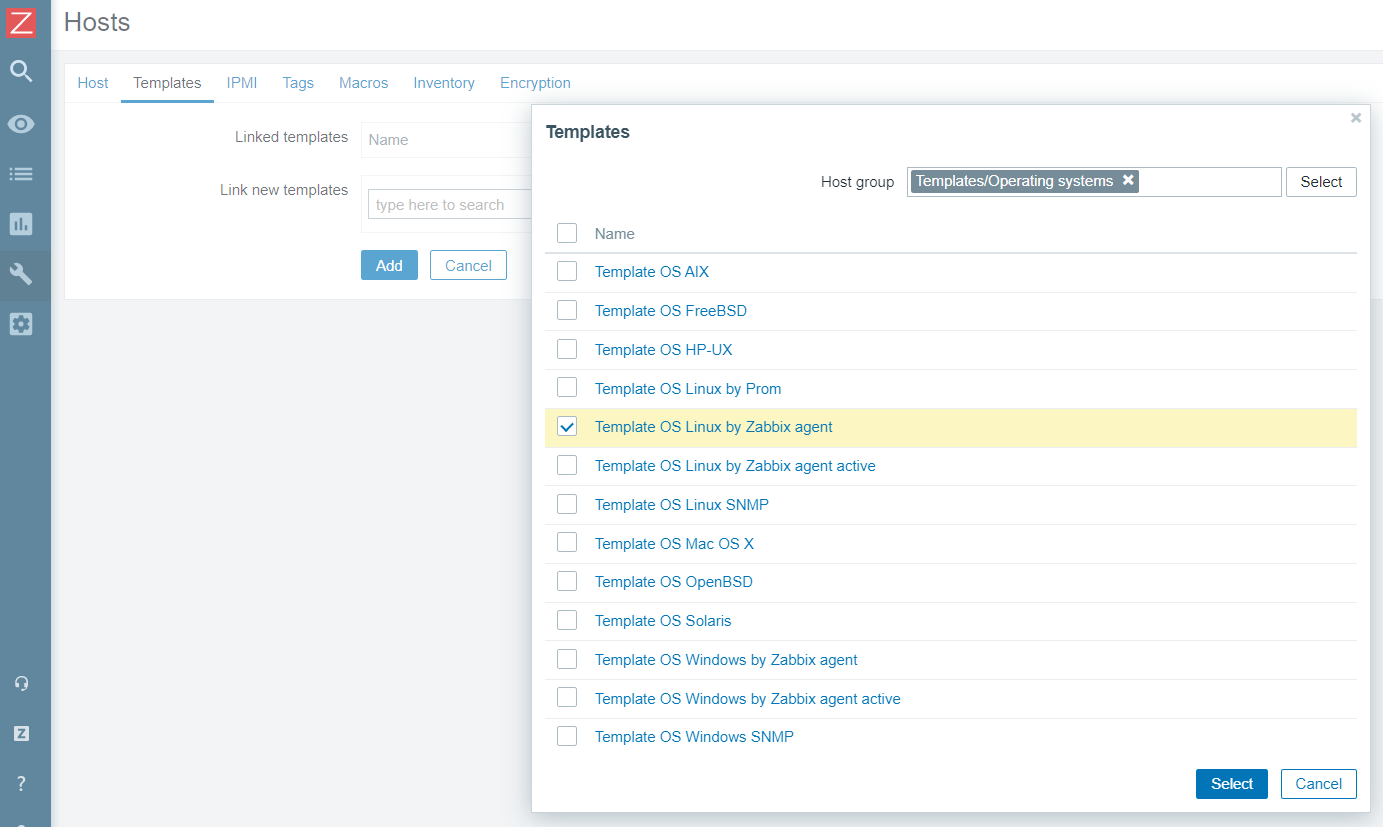1383x827 pixels.
Task: Open the Monitoring eye icon
Action: click(21, 124)
